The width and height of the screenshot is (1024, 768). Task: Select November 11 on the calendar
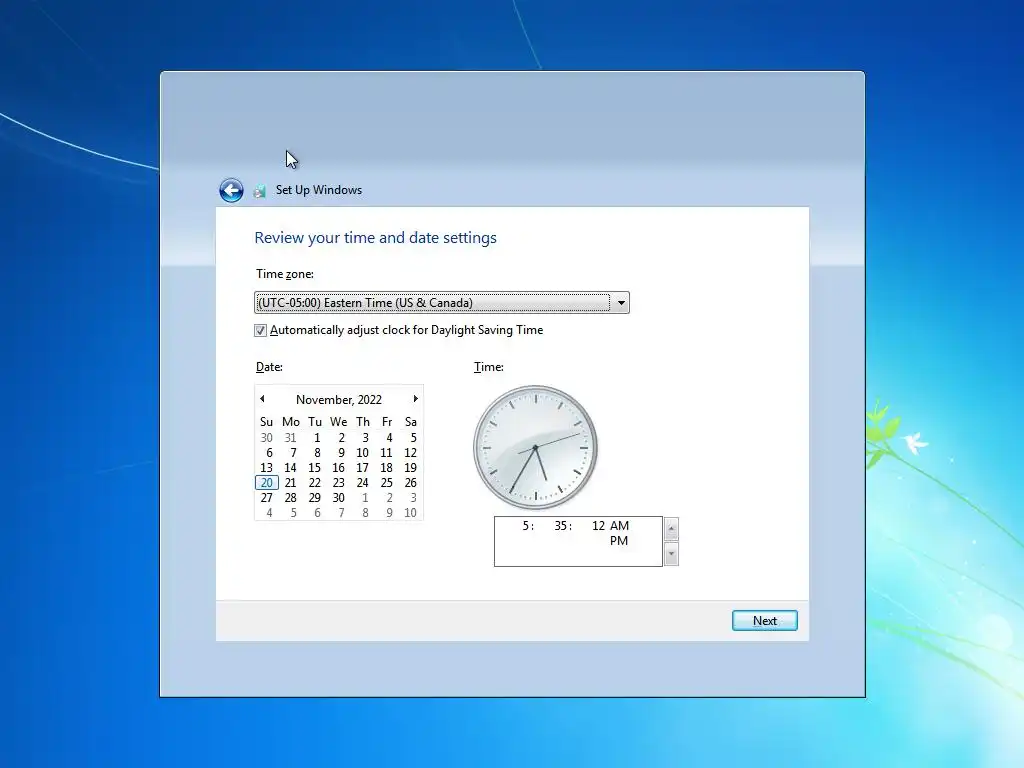point(387,453)
